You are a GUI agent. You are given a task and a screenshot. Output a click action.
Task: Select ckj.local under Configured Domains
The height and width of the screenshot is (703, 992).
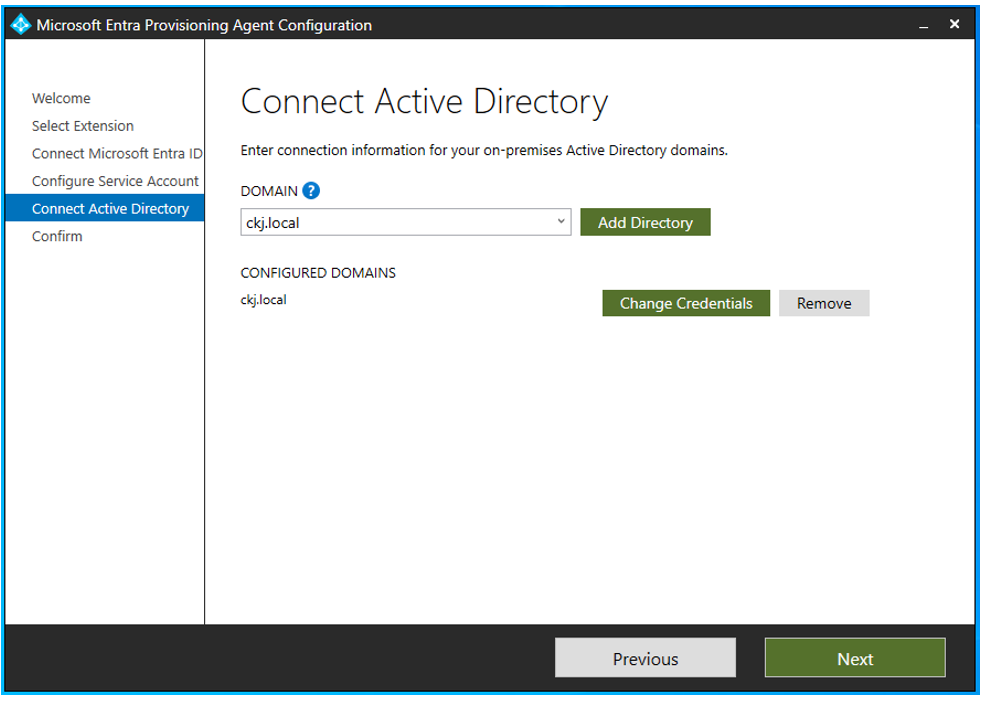[x=264, y=299]
